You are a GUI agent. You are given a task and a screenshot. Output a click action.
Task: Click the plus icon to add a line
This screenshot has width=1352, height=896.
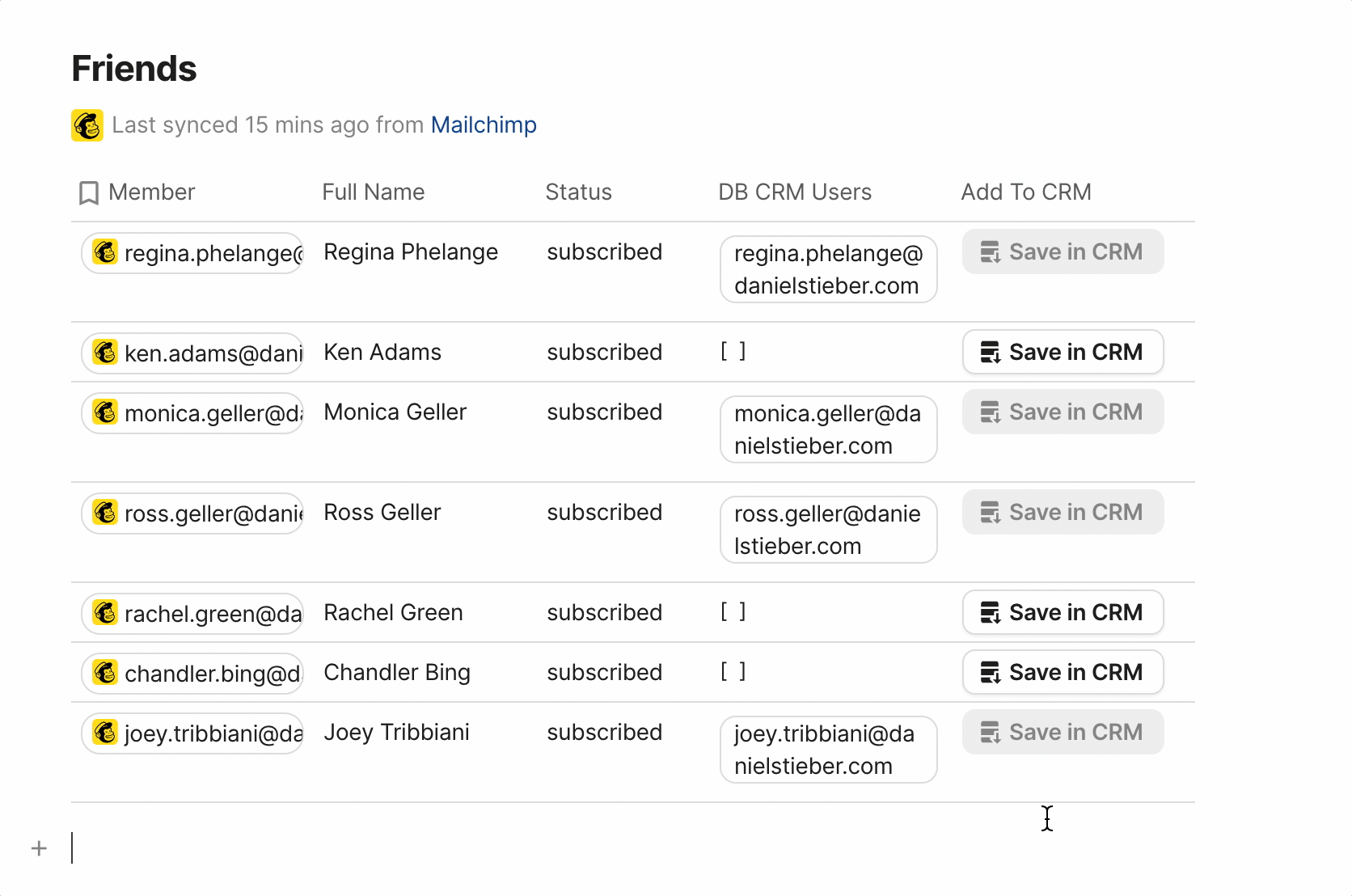point(39,848)
